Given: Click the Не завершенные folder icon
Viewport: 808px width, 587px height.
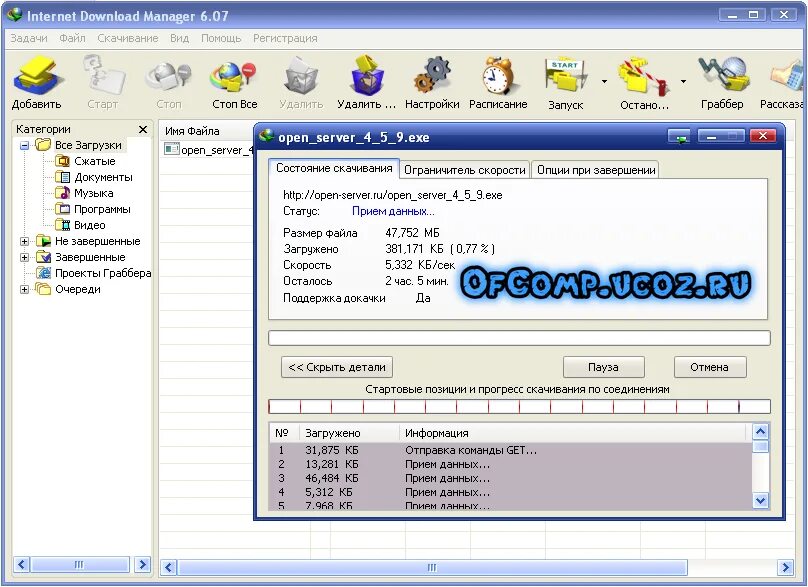Looking at the screenshot, I should (x=43, y=241).
